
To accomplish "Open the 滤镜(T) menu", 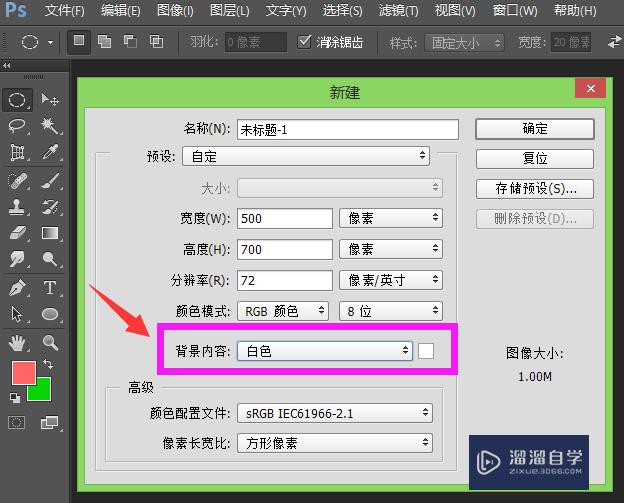I will [398, 10].
